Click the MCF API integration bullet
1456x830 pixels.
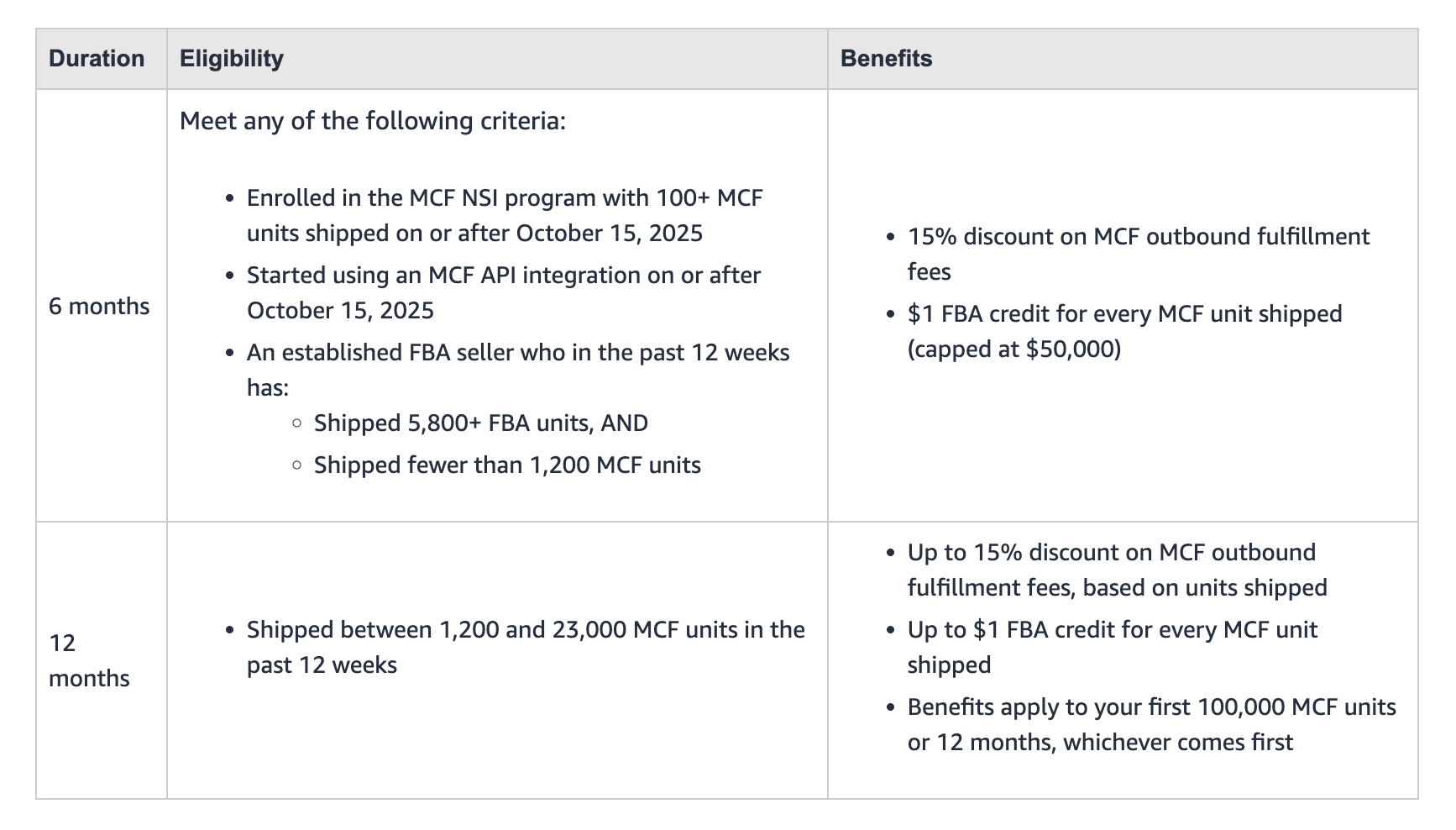tap(503, 276)
